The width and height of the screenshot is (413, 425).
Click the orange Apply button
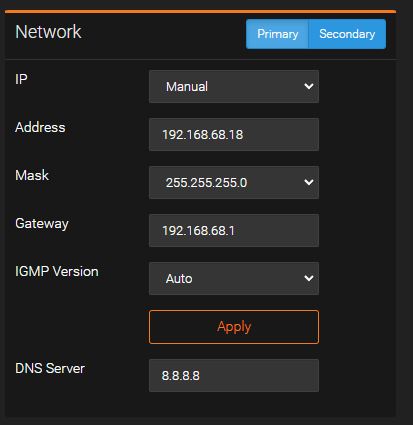[234, 327]
